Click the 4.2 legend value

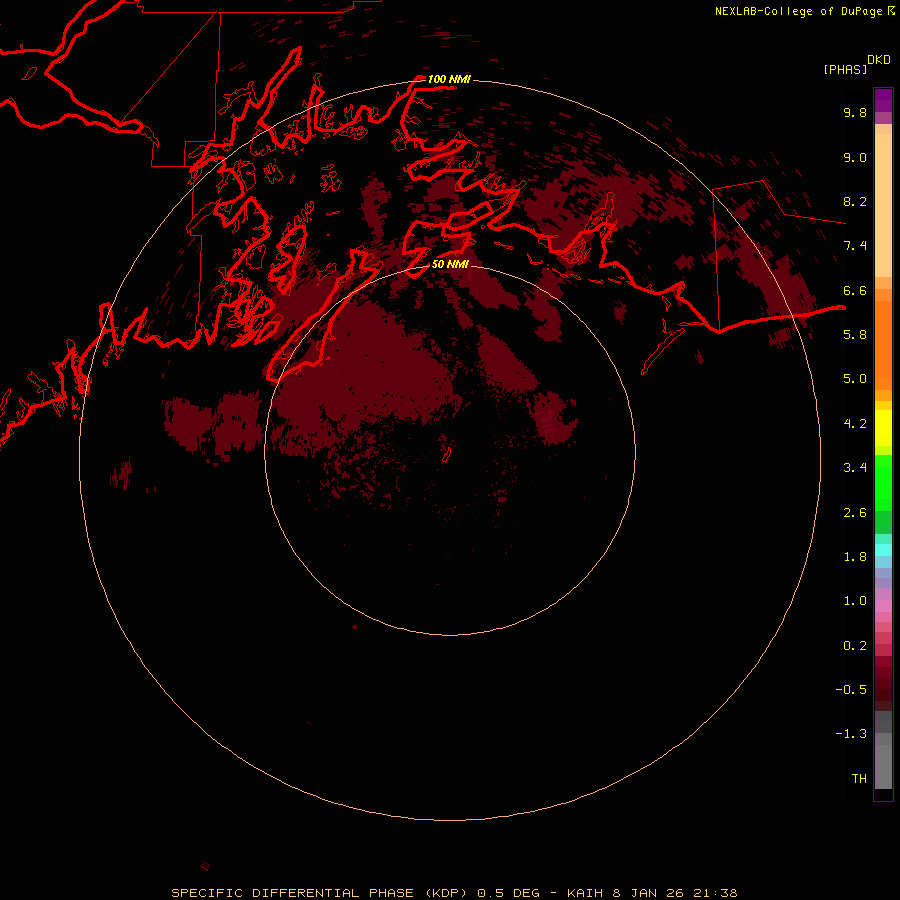(x=855, y=423)
